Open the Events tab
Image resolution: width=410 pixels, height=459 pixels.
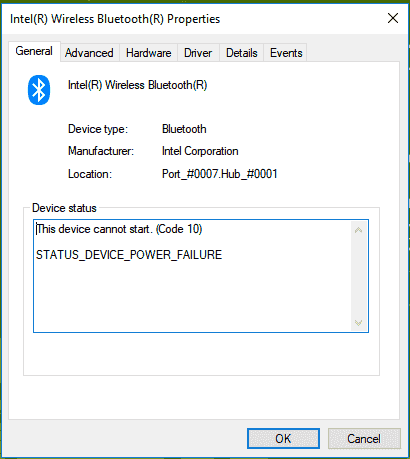[286, 53]
